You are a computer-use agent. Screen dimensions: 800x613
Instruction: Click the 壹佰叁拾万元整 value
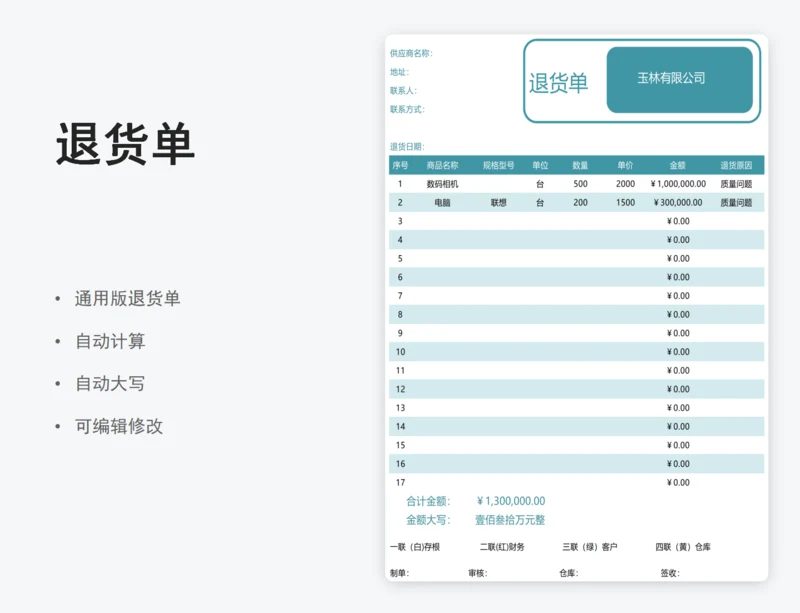[510, 520]
